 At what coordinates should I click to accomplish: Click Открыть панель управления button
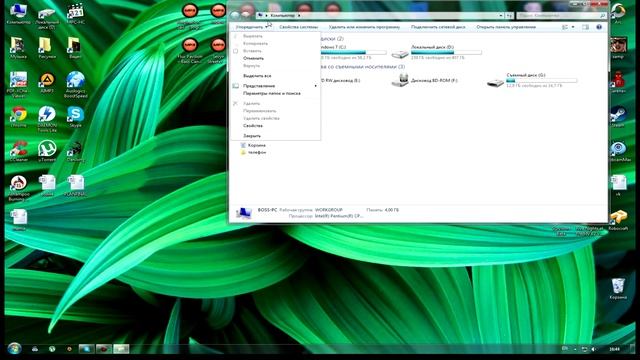(x=506, y=27)
